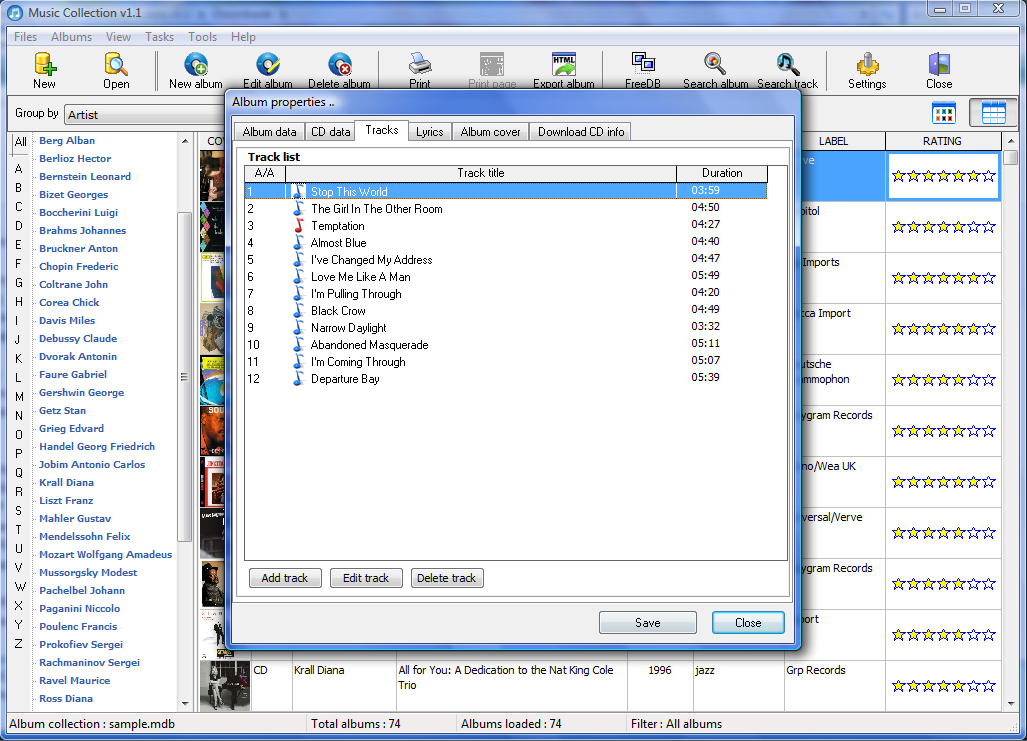The image size is (1027, 741).
Task: Select artist Mozart Wolfgang Amadeus in sidebar
Action: [105, 554]
